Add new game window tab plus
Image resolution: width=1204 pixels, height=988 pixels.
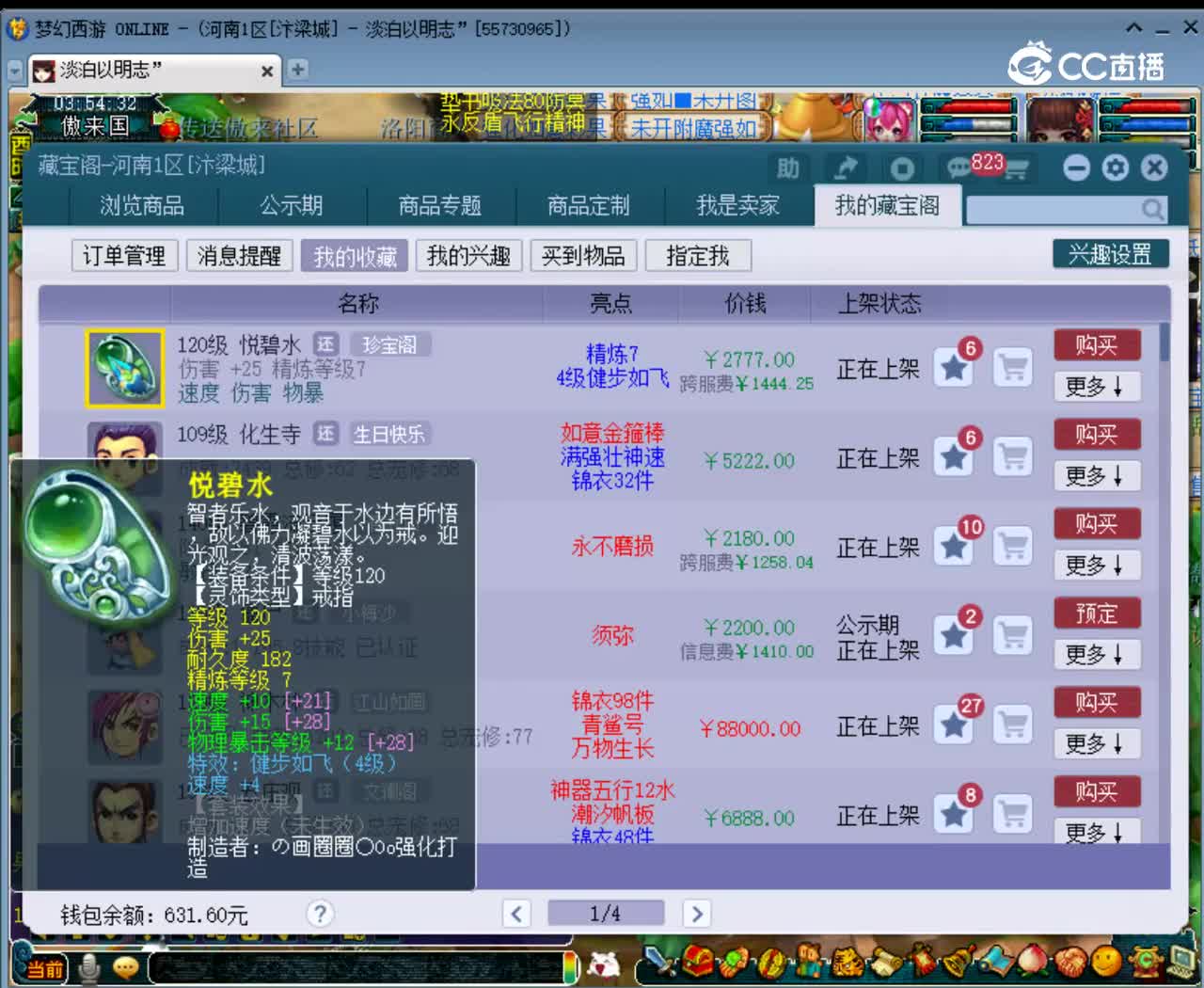point(297,70)
